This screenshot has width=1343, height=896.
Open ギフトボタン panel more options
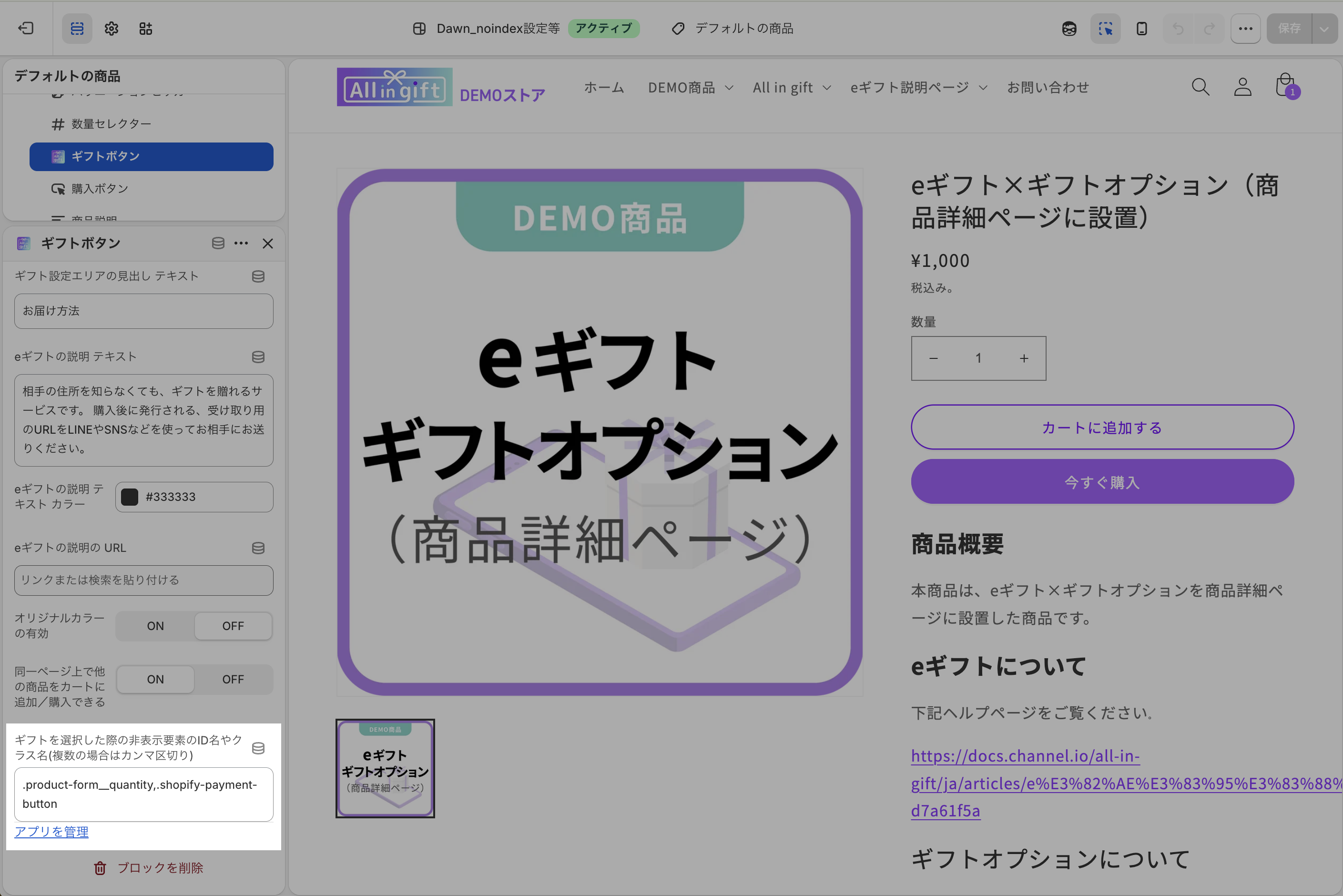pos(241,244)
